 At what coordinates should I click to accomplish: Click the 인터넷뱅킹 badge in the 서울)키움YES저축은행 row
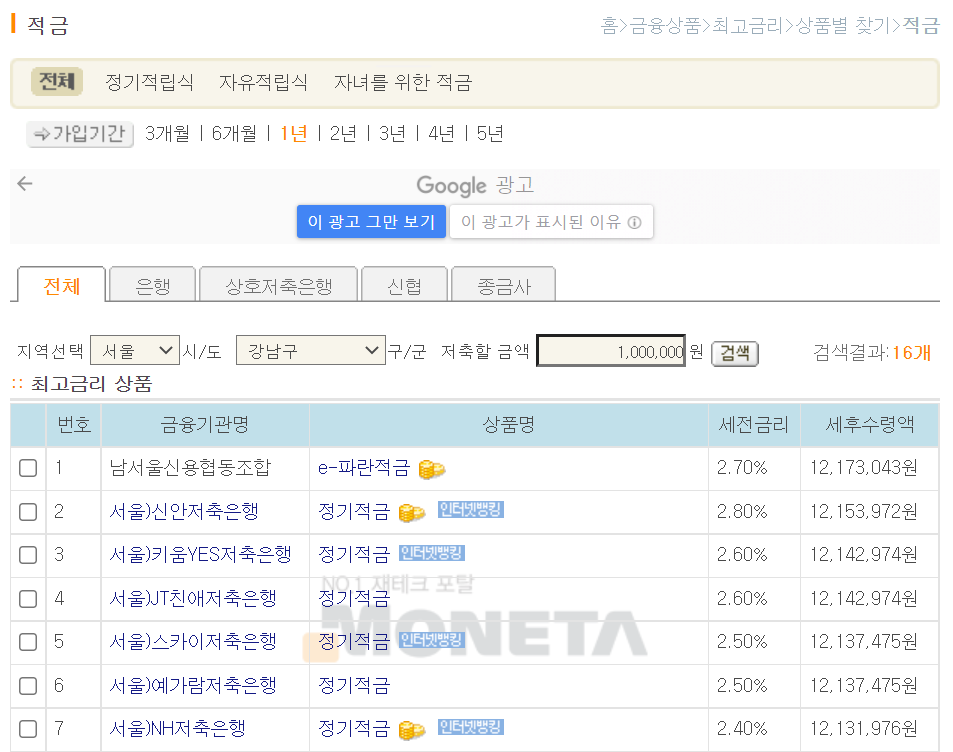pos(432,553)
